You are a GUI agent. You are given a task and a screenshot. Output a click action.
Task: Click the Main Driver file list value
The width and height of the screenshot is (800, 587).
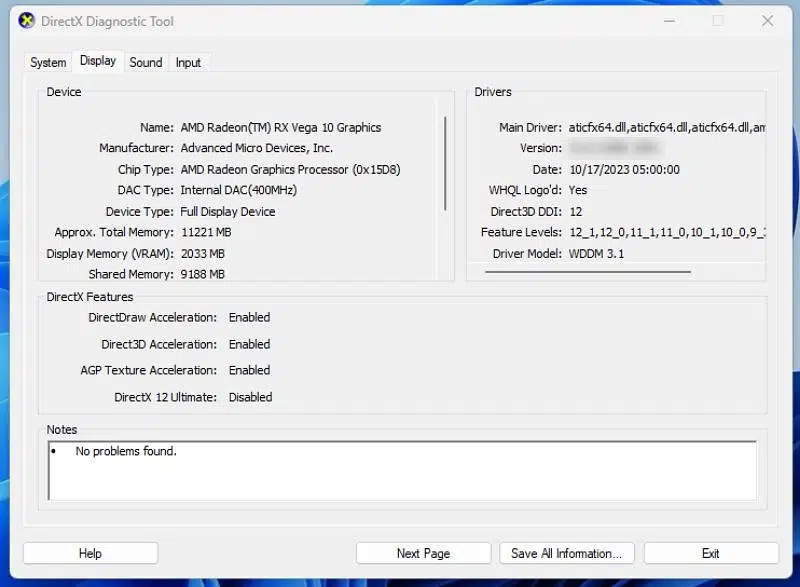(x=666, y=128)
